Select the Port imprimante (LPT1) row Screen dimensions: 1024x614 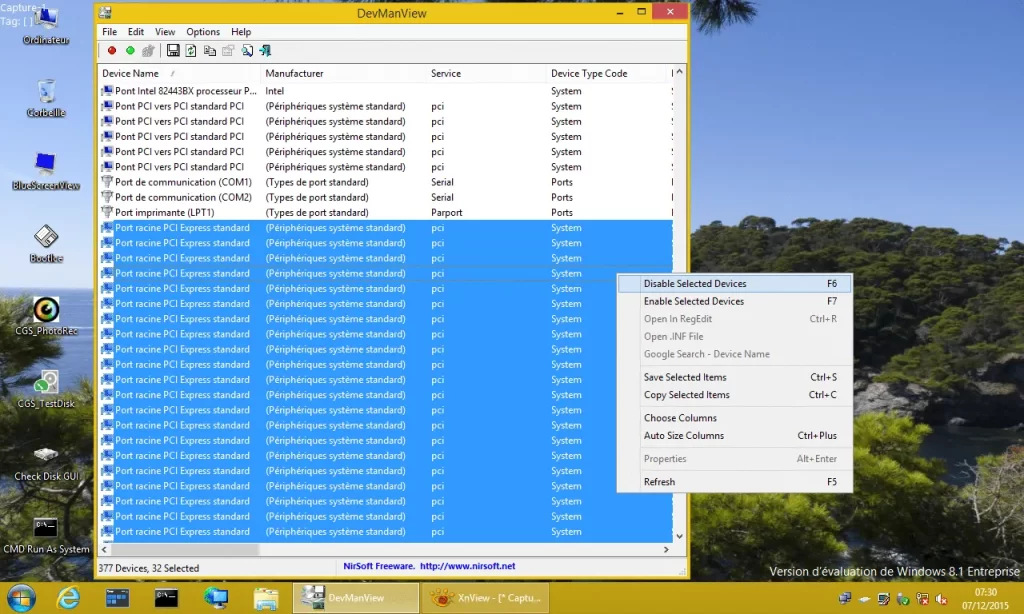pyautogui.click(x=385, y=212)
